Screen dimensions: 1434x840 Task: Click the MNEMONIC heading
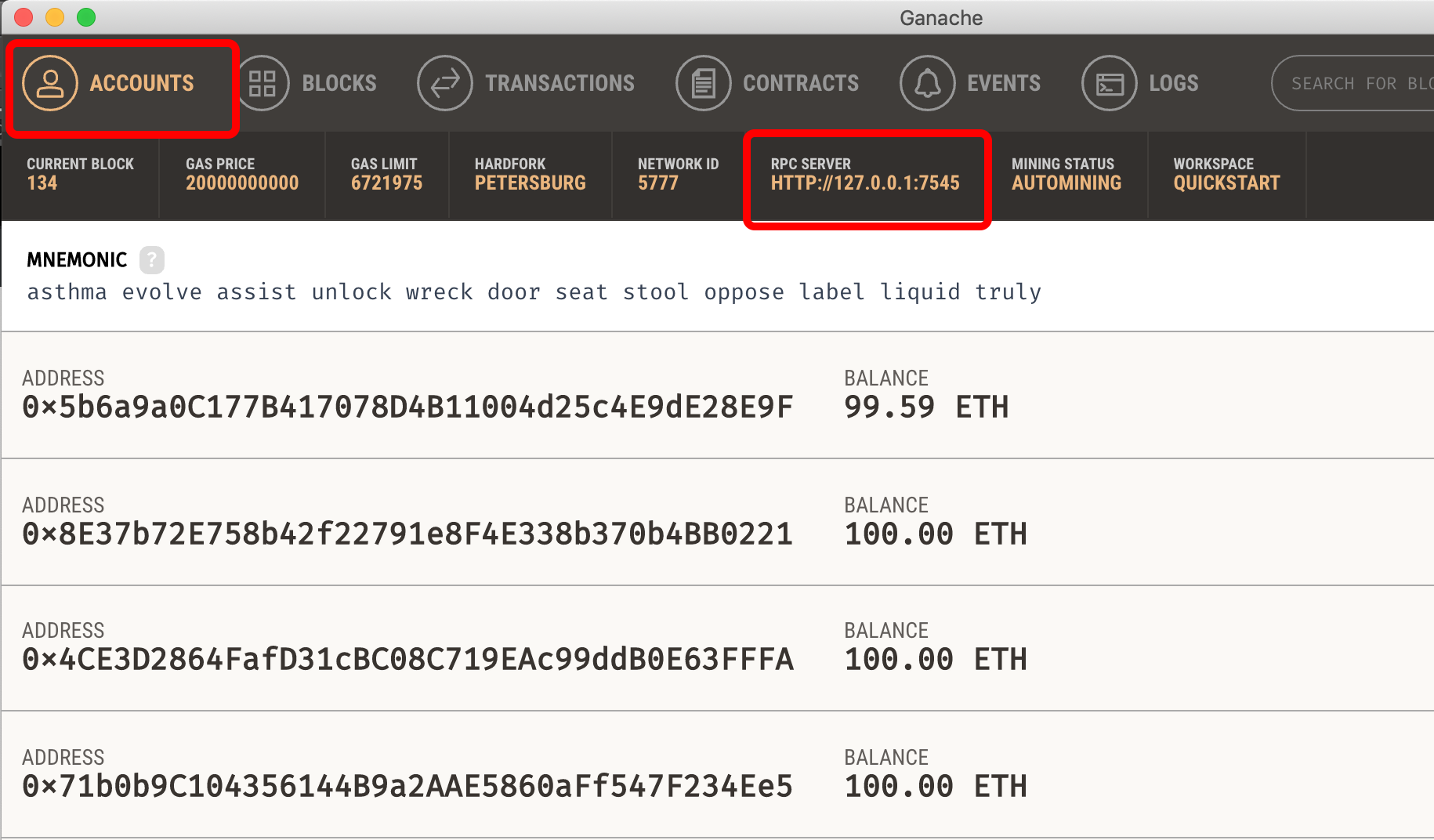coord(77,260)
